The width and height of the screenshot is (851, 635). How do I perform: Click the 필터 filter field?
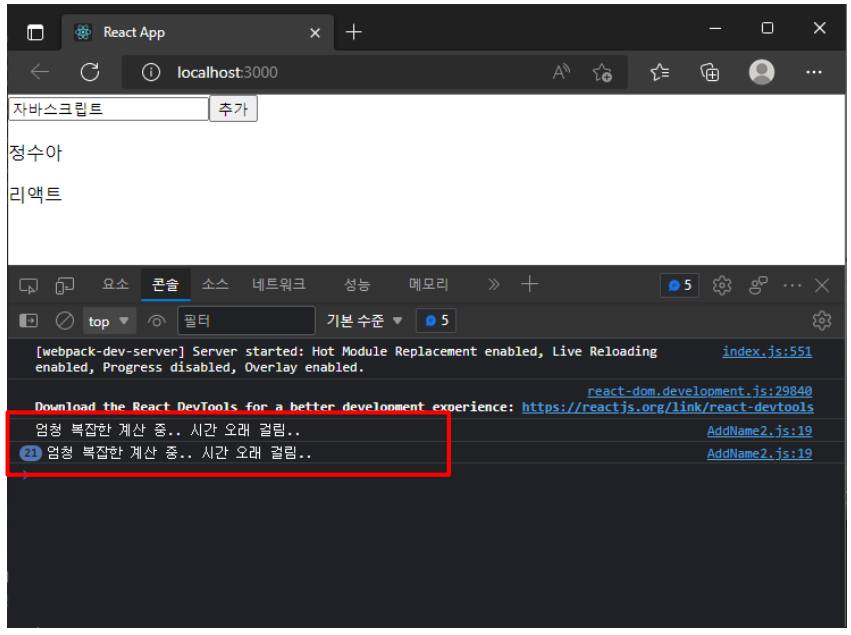pos(246,321)
